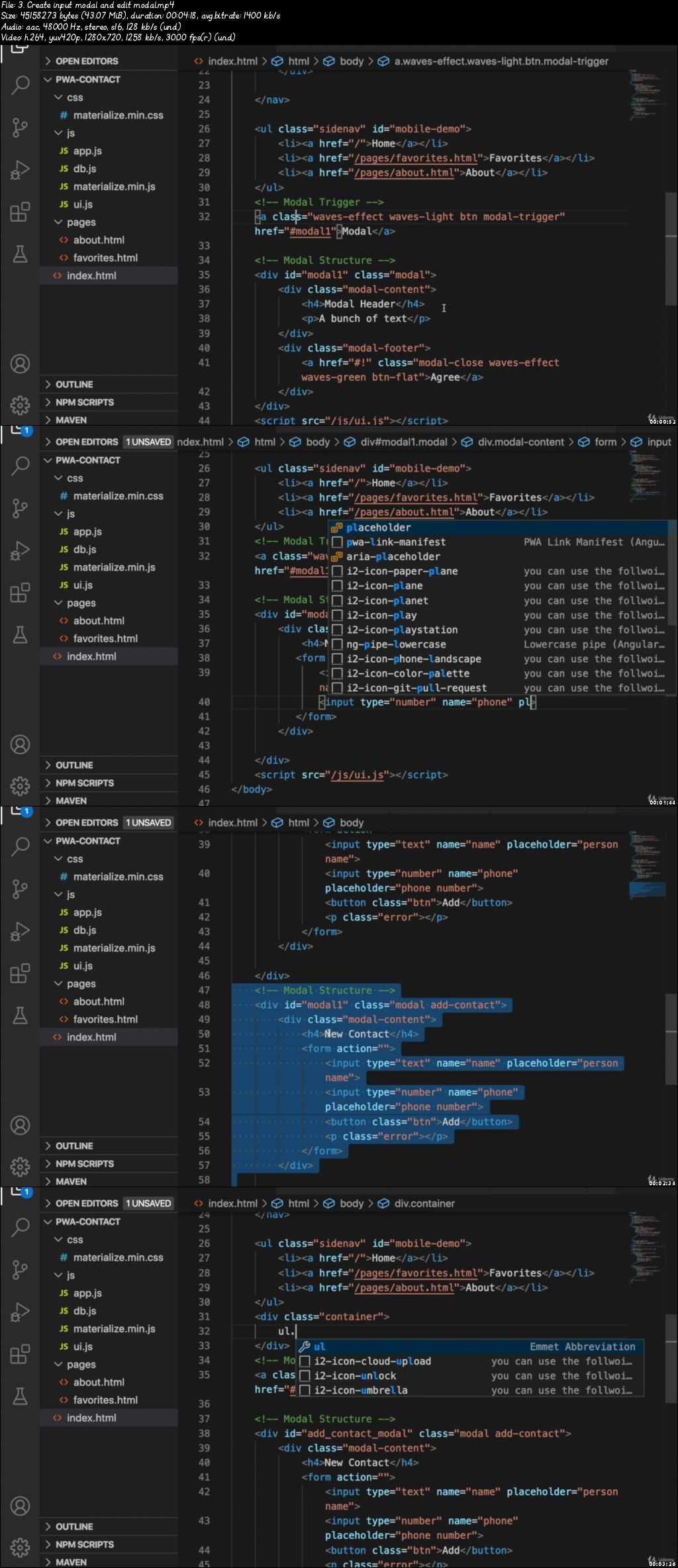
Task: Click CSS hash icon beside materialize.min.css, fourth frame
Action: (x=64, y=1257)
